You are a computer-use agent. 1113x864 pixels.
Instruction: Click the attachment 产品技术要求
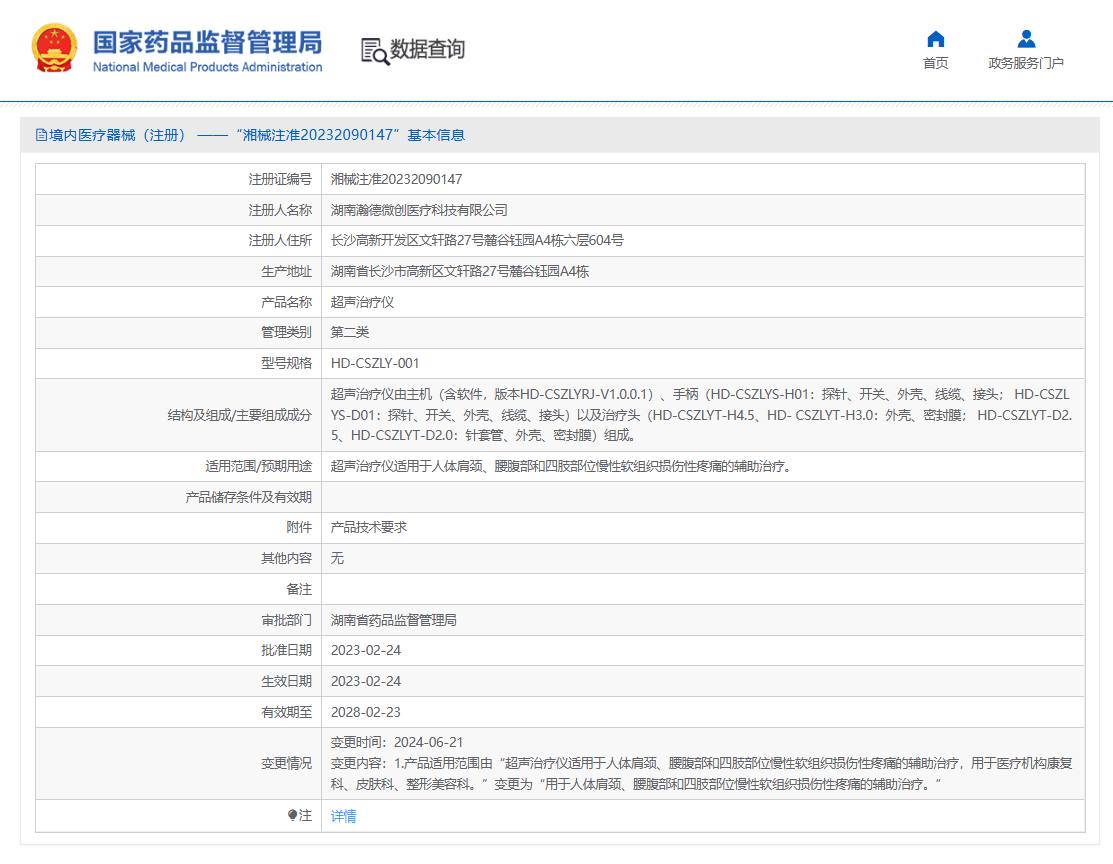[x=368, y=527]
